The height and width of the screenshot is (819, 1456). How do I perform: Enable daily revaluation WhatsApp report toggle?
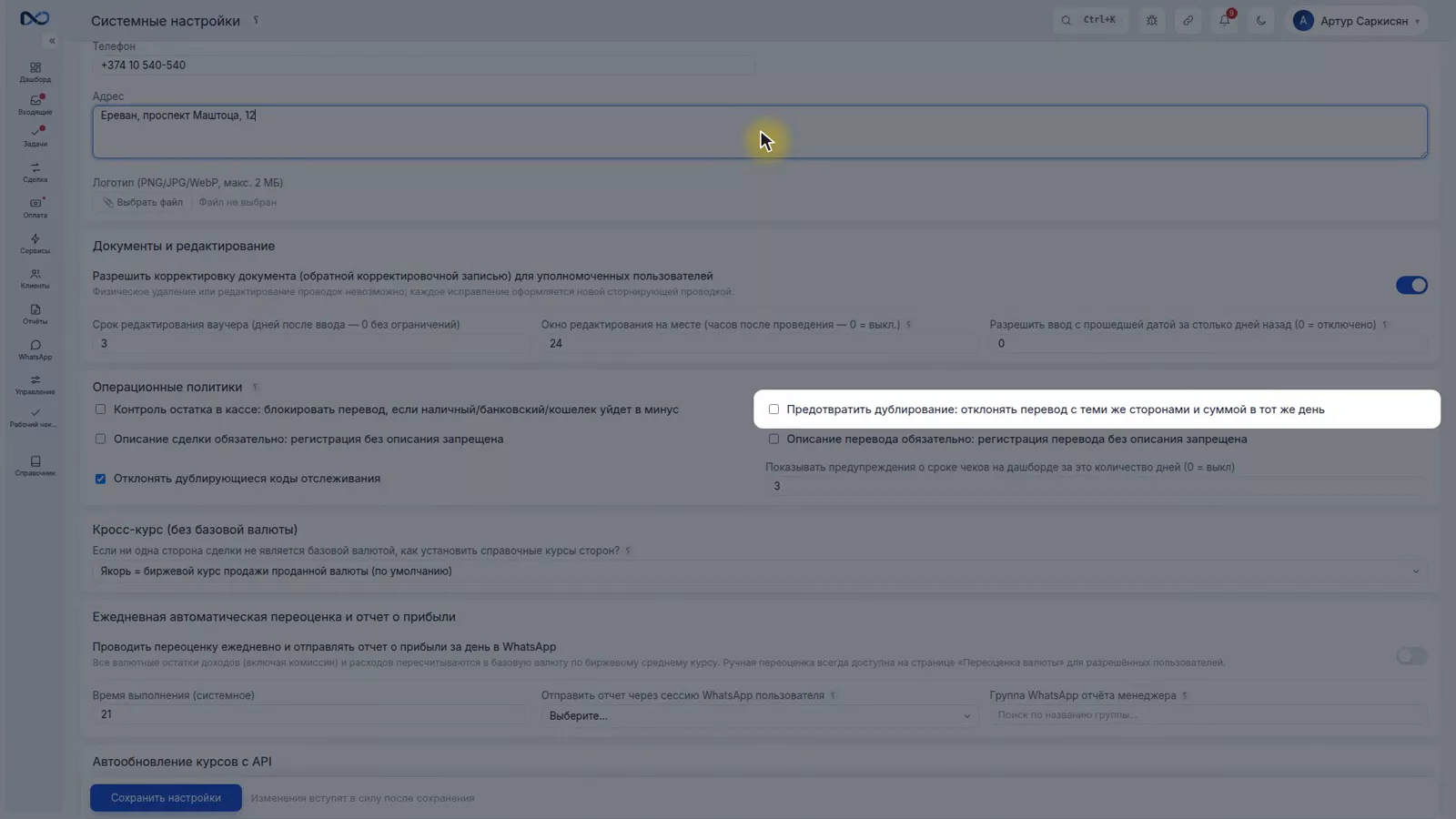(x=1411, y=656)
